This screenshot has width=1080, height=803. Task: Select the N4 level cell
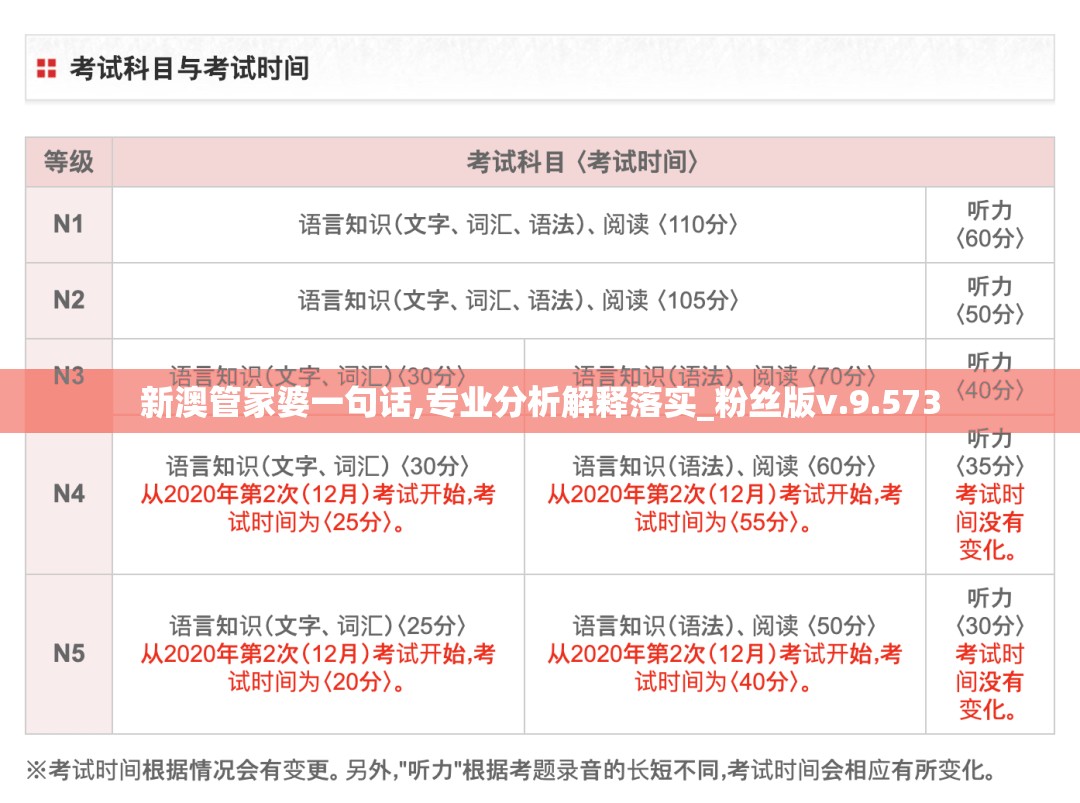[x=69, y=494]
